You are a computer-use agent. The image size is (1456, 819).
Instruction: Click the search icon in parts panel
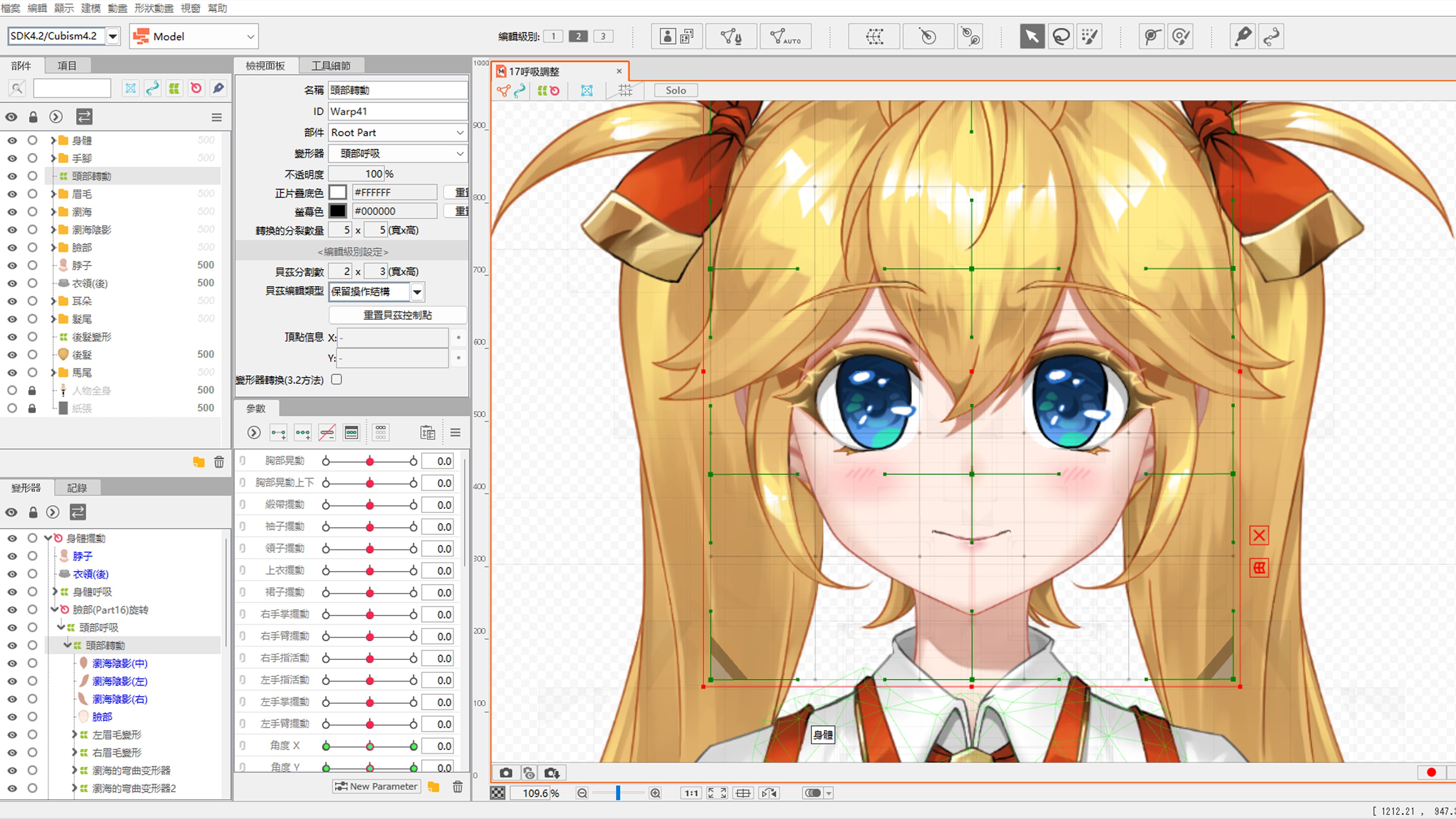coord(17,88)
